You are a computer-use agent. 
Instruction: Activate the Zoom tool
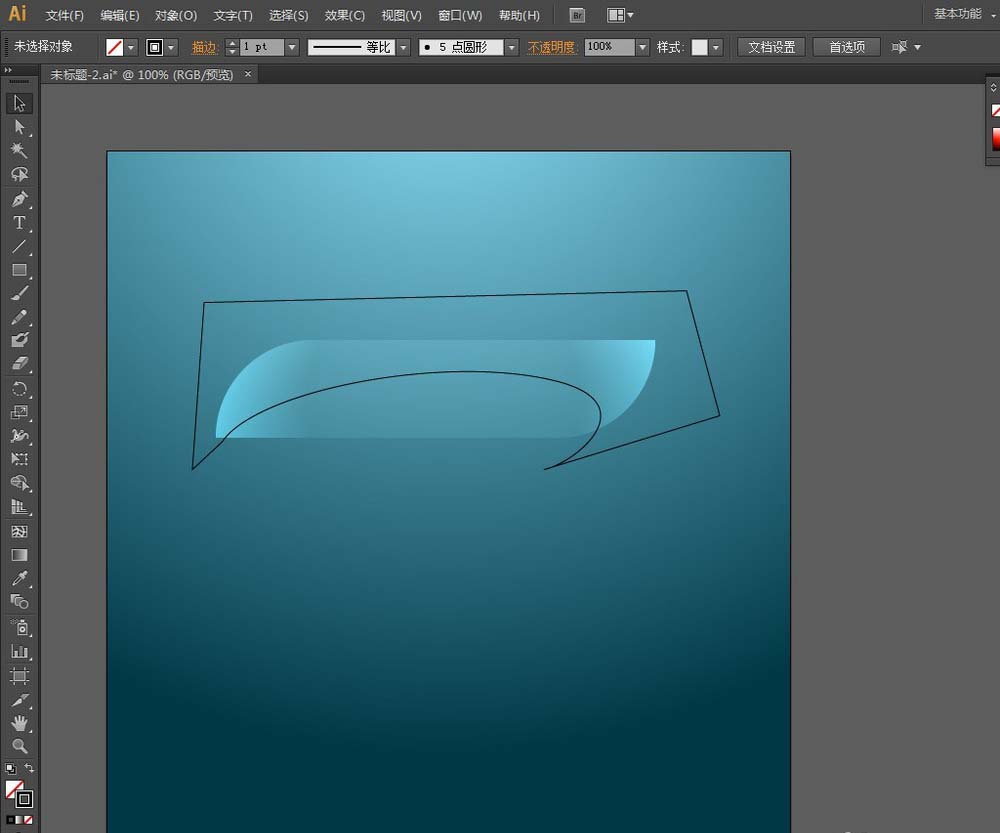pos(19,746)
